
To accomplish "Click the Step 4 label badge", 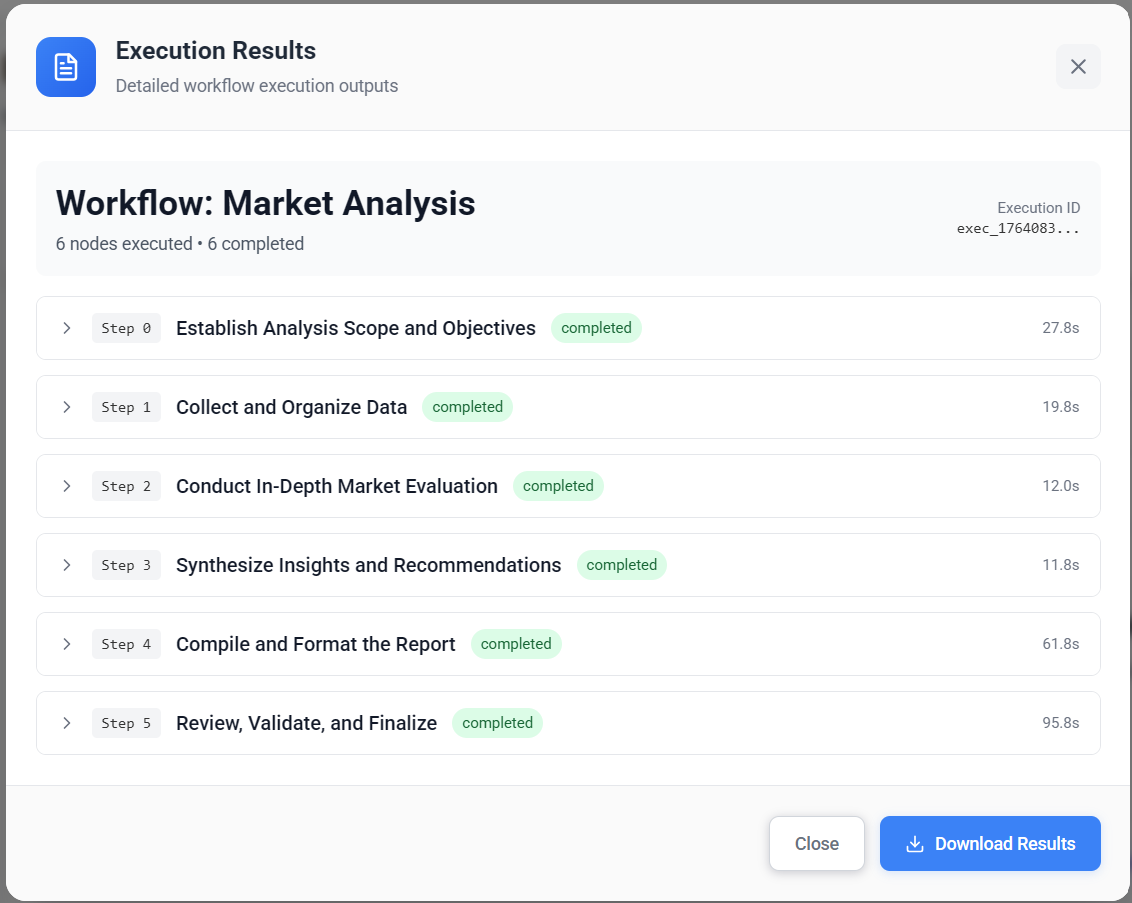I will (126, 643).
